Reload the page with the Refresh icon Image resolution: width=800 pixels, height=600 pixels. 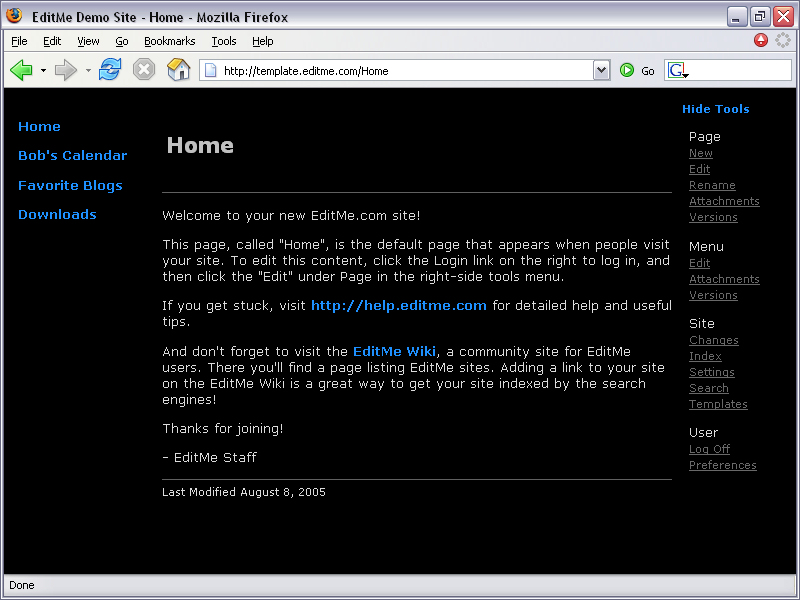click(110, 69)
